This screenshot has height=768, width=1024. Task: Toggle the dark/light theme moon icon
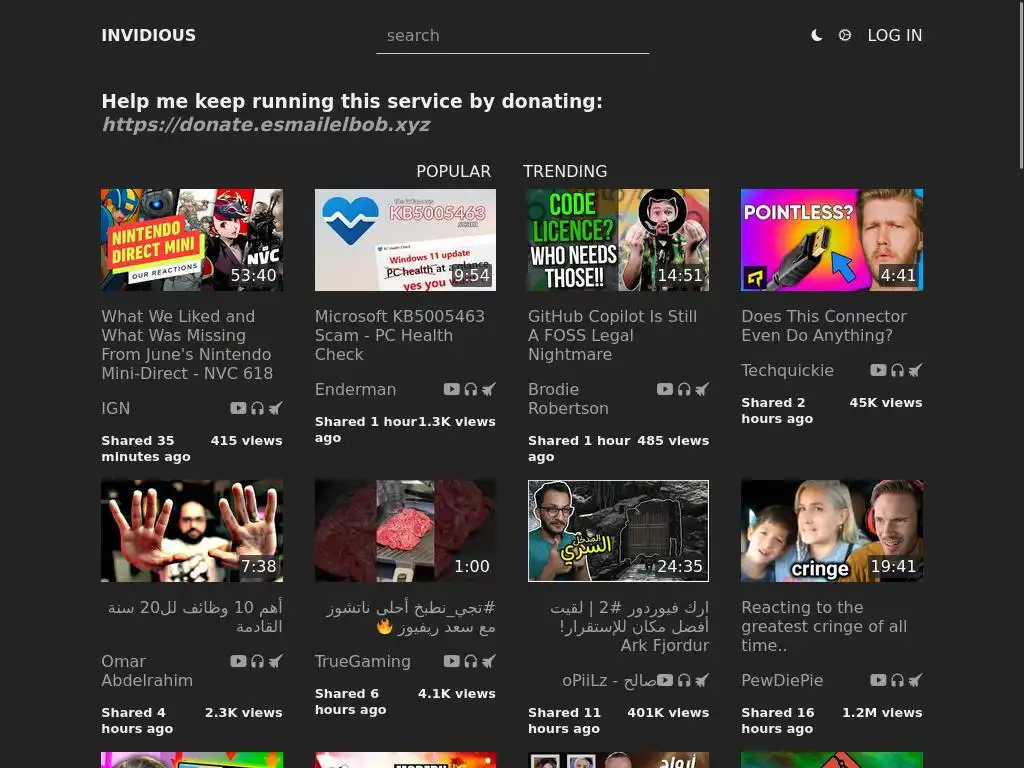(816, 35)
